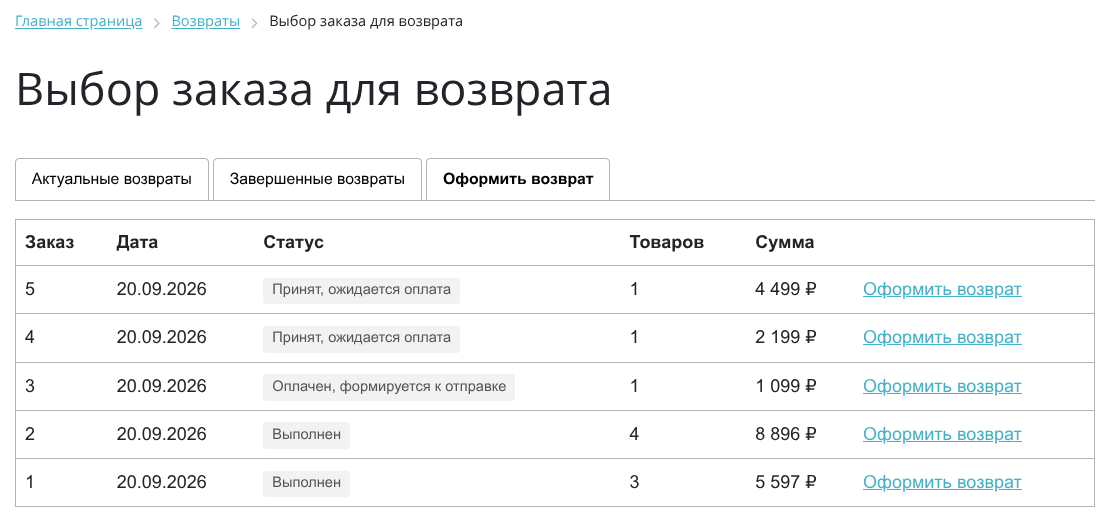Click the sum 4 499 ₽
Image resolution: width=1111 pixels, height=521 pixels.
point(786,289)
